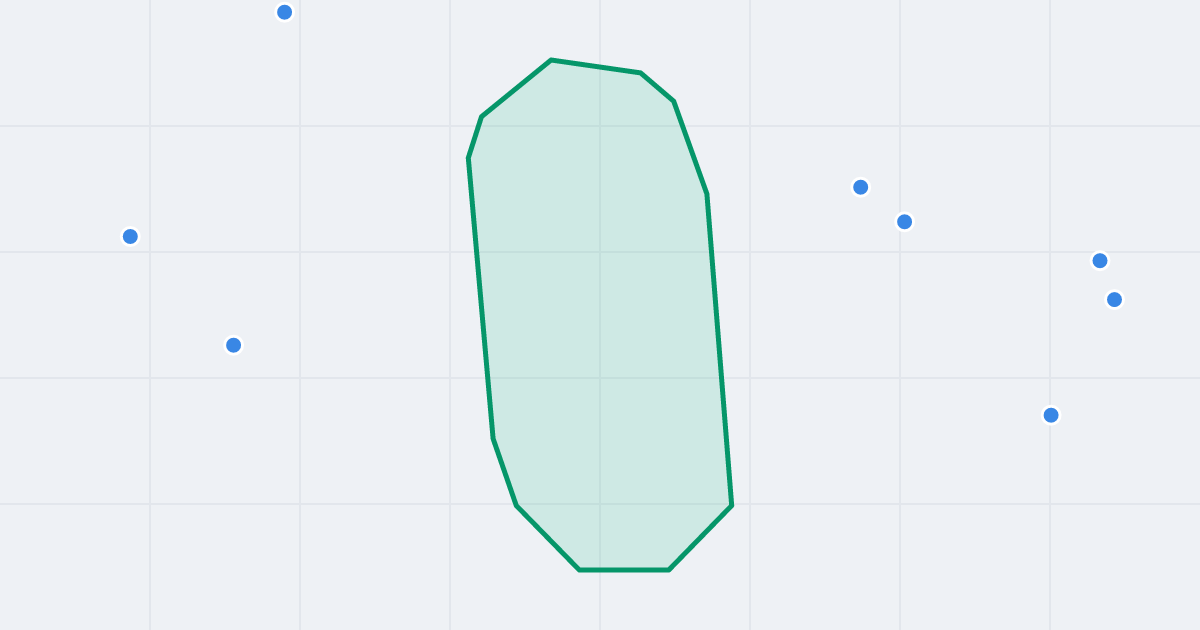Image resolution: width=1200 pixels, height=630 pixels.
Task: Select the rightmost blue point
Action: pos(1114,299)
